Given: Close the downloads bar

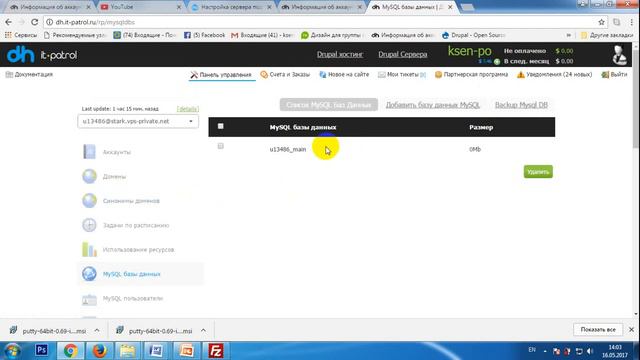Looking at the screenshot, I should coord(631,329).
